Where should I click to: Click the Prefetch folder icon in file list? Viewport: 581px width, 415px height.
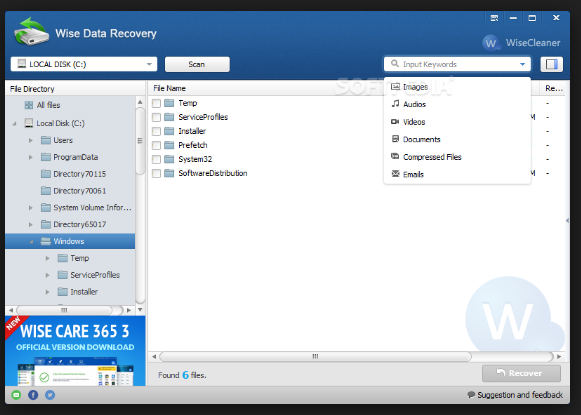(x=169, y=145)
